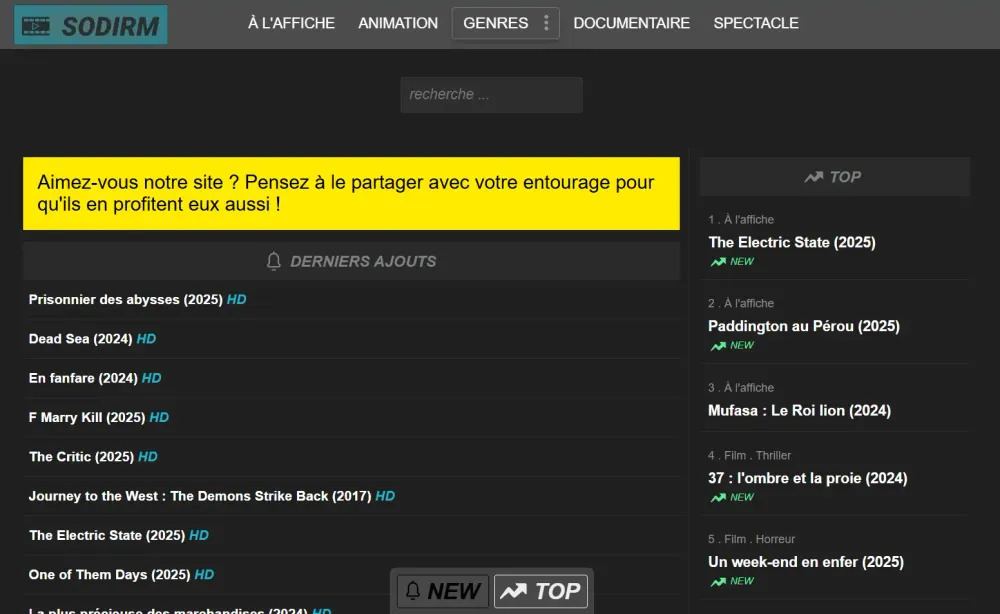The width and height of the screenshot is (1000, 614).
Task: Click the bell icon beside DERNIERS AJOUTS
Action: [273, 261]
